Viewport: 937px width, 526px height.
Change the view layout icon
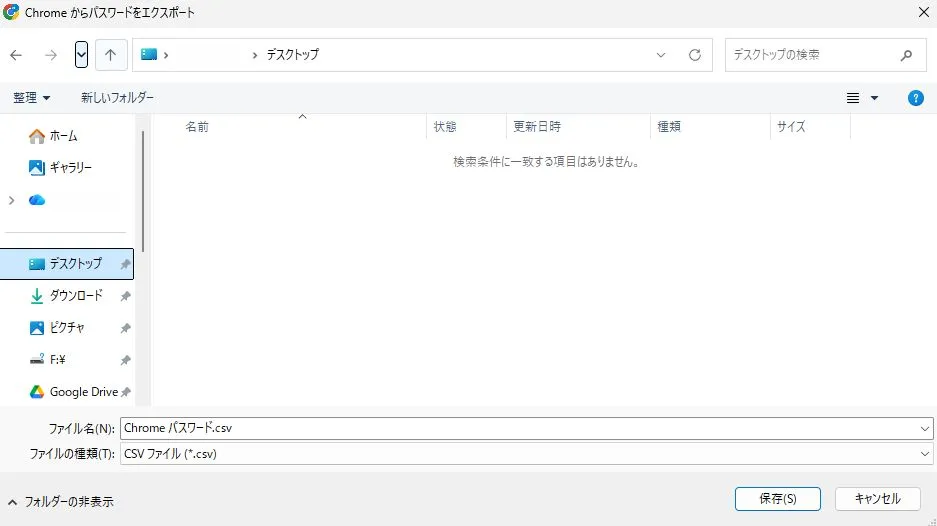(853, 98)
